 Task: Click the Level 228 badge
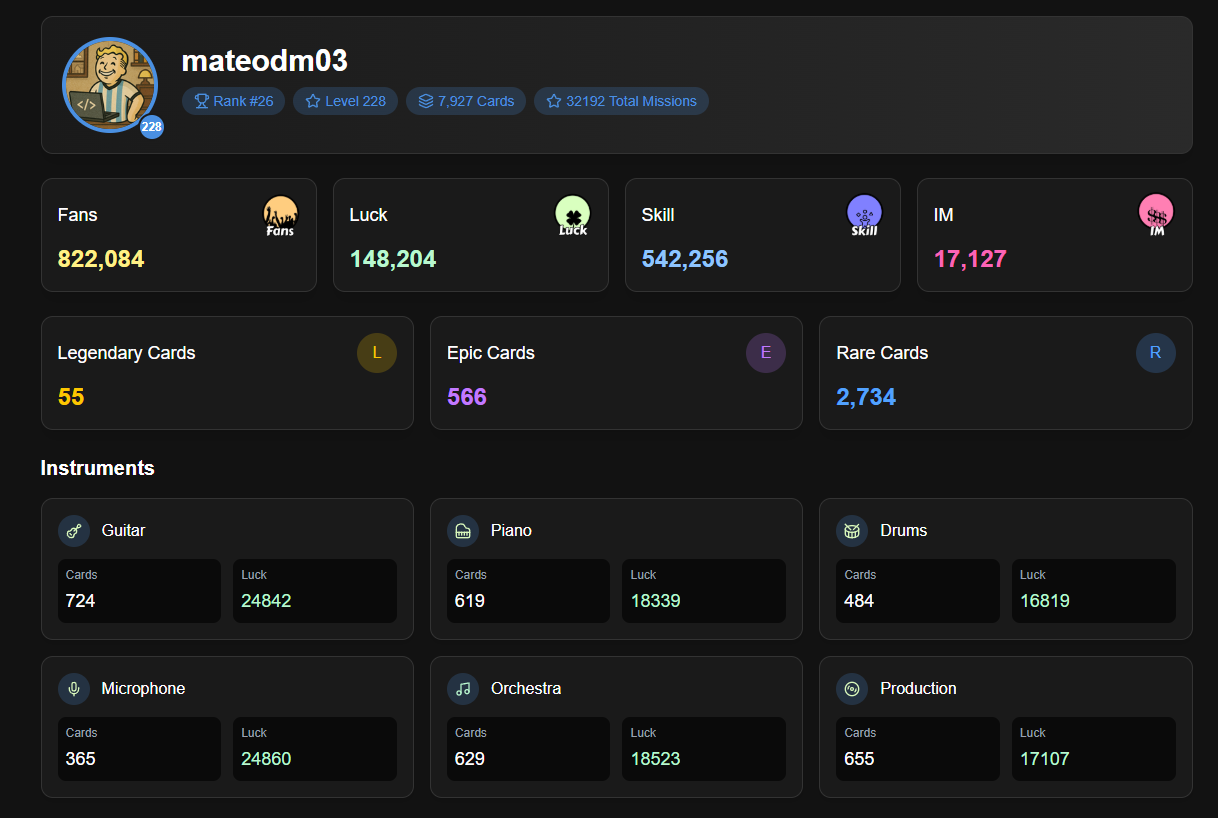coord(345,101)
